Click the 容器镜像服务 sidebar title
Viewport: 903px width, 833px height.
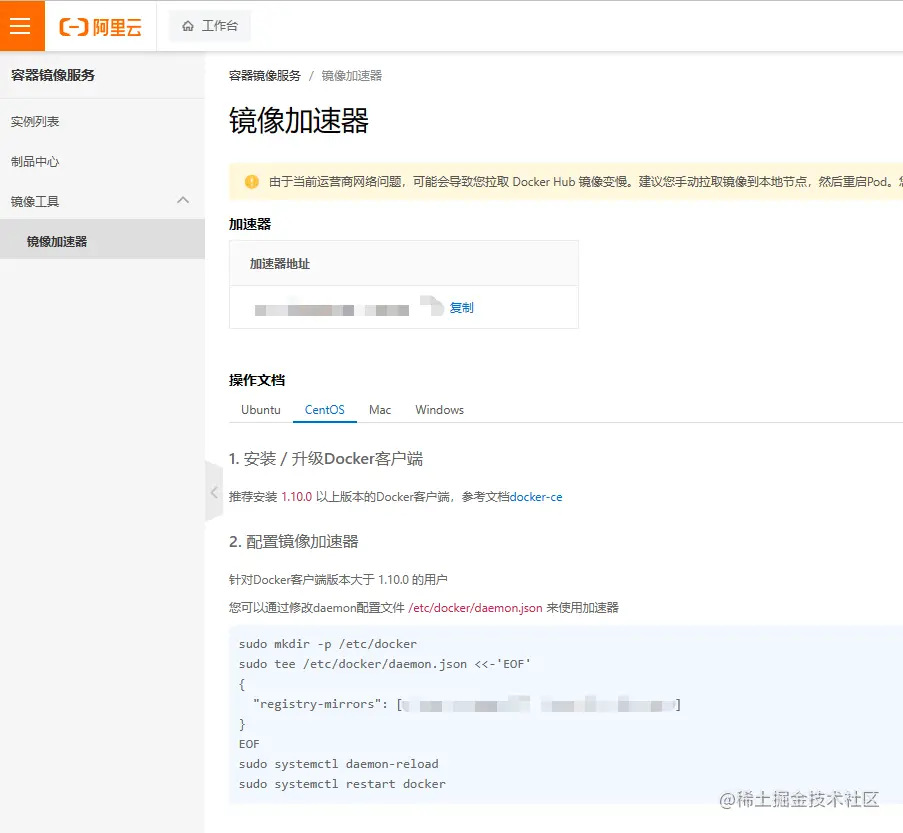(53, 75)
